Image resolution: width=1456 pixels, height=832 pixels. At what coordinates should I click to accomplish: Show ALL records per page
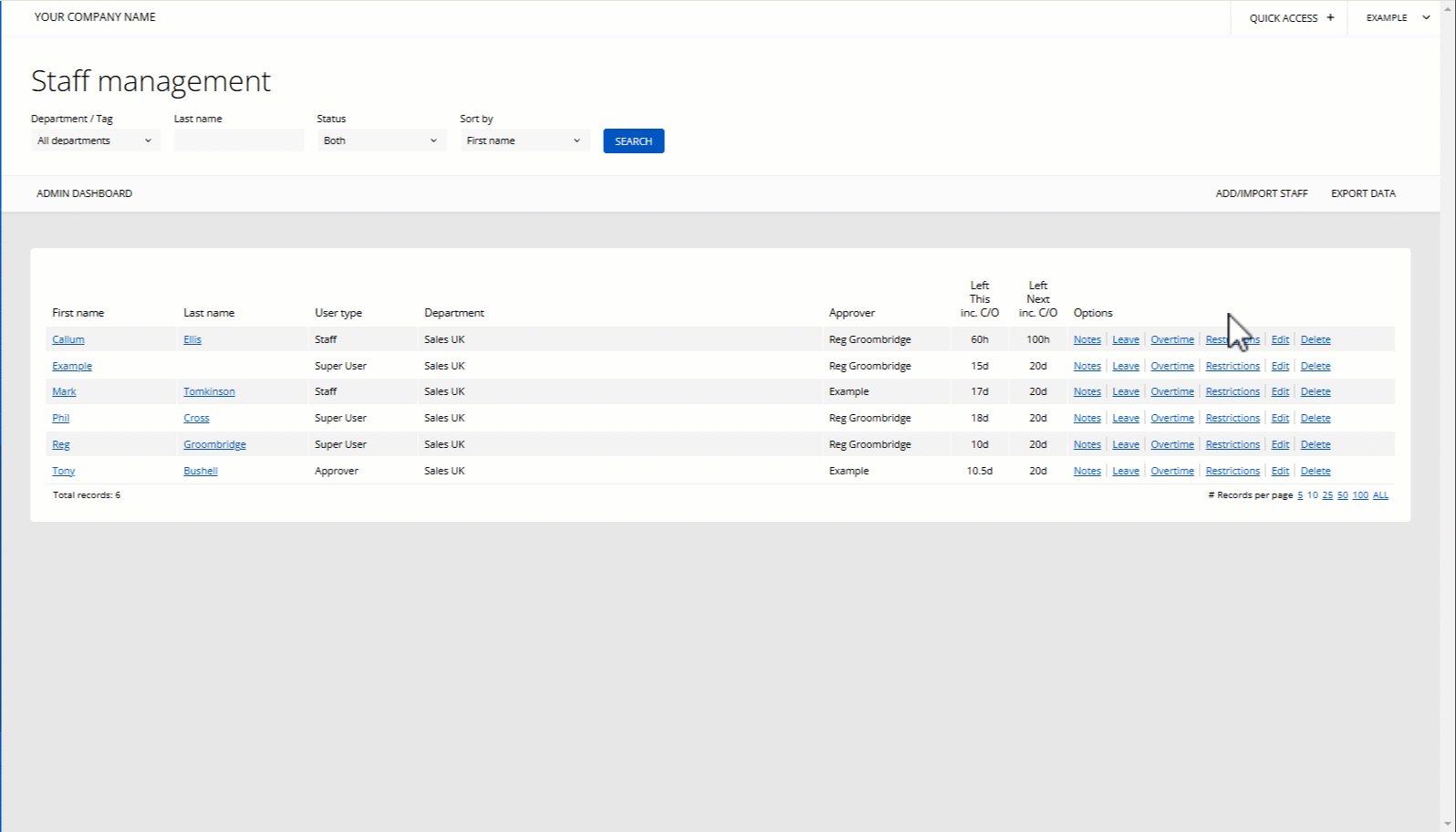[1380, 495]
